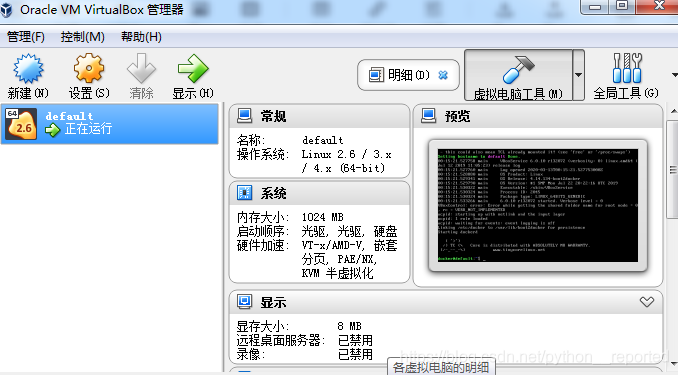
Task: Click the '显存大小:' label
Action: (262, 326)
